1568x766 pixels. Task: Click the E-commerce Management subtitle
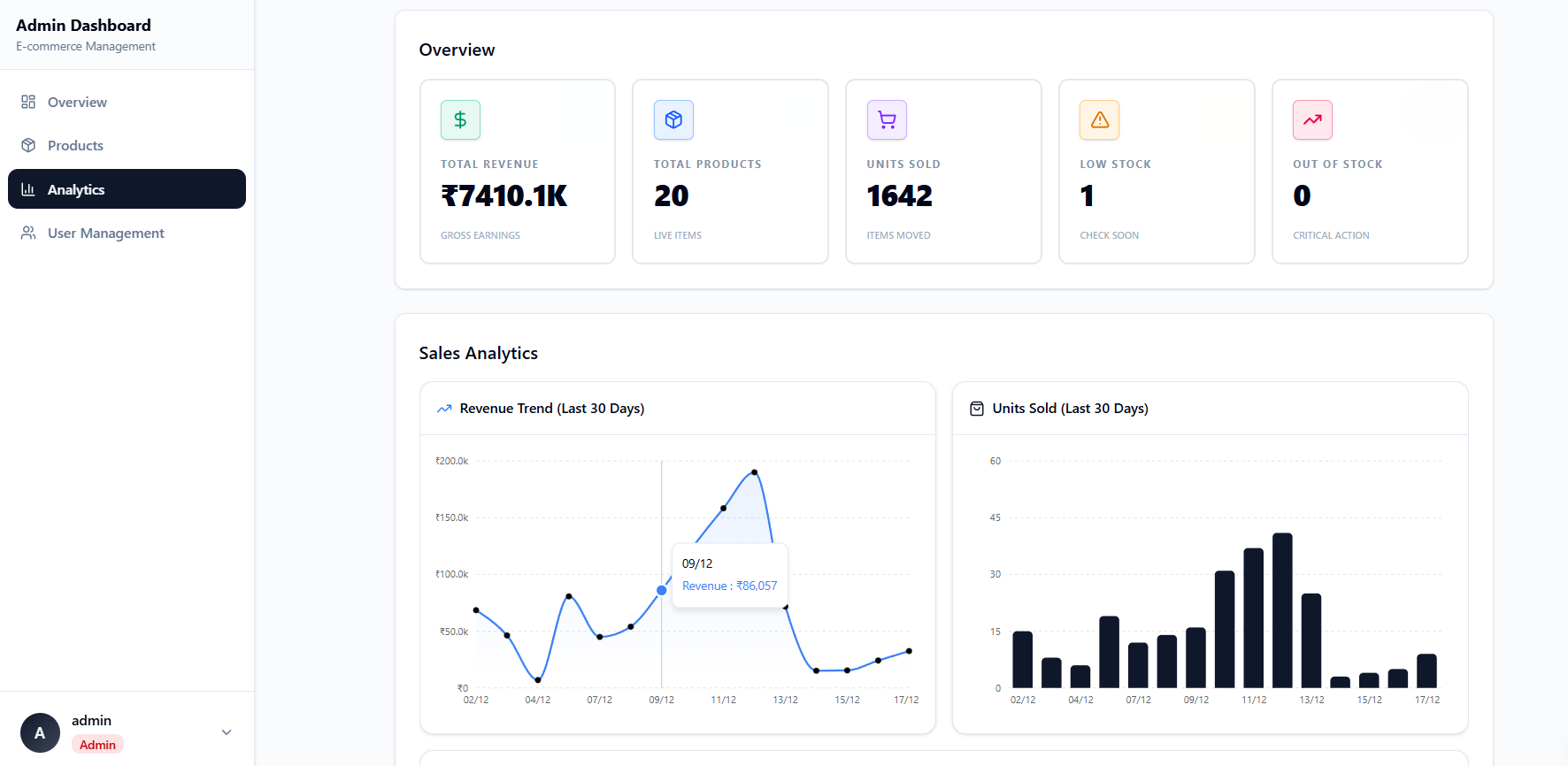pos(86,46)
